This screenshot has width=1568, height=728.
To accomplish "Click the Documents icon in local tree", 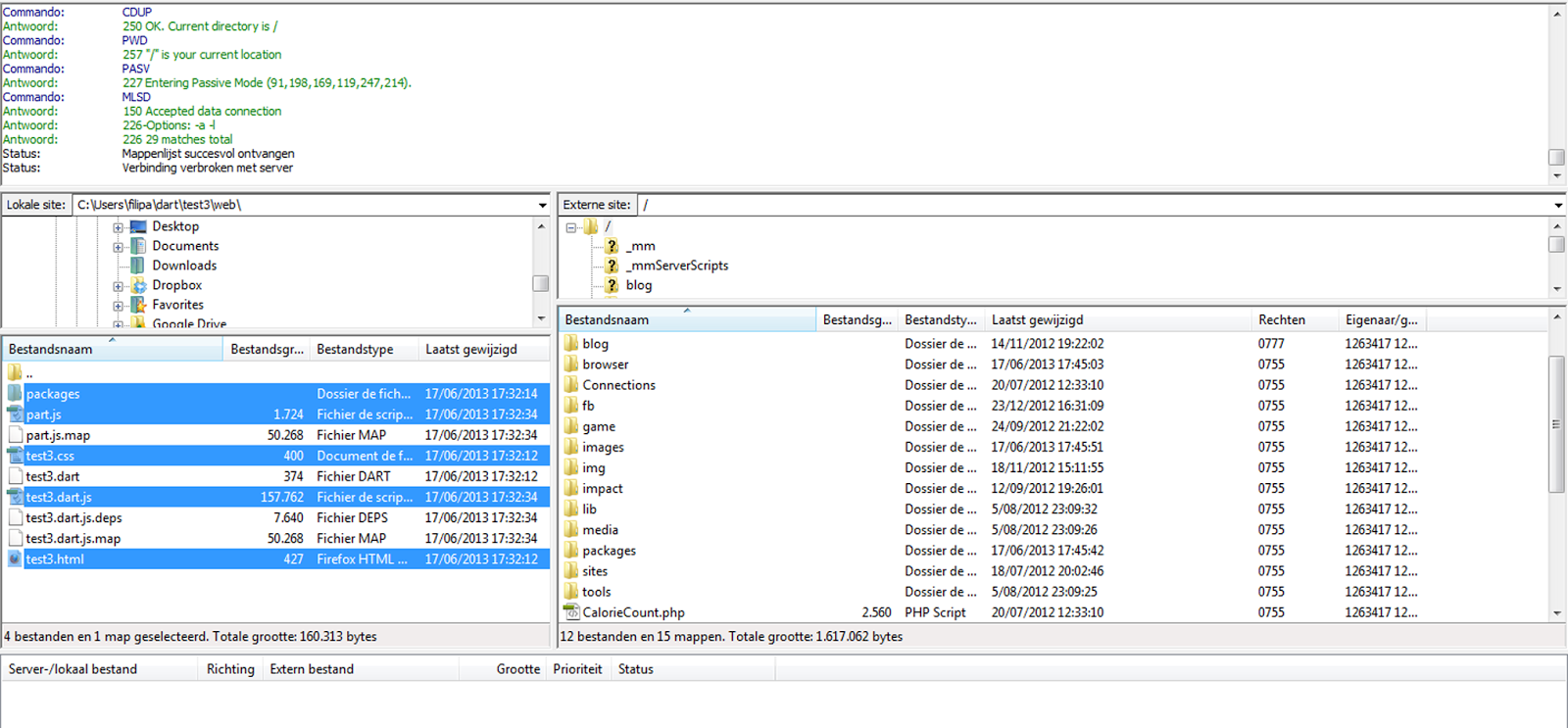I will point(138,246).
